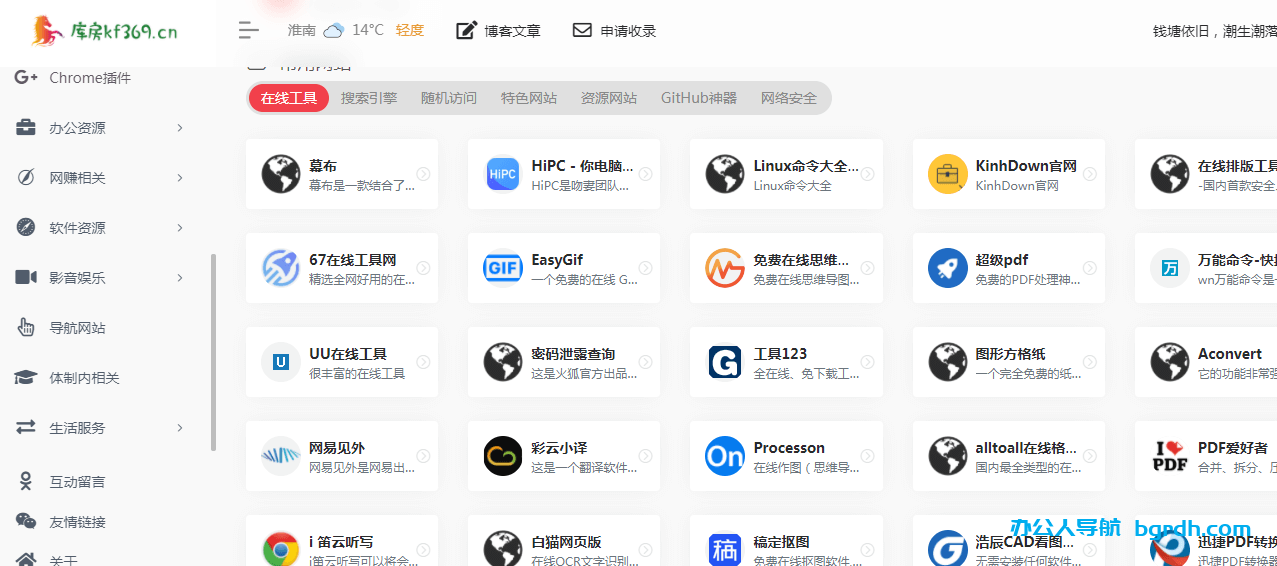
Task: Click the 影音娱乐 video camera icon
Action: pos(26,277)
